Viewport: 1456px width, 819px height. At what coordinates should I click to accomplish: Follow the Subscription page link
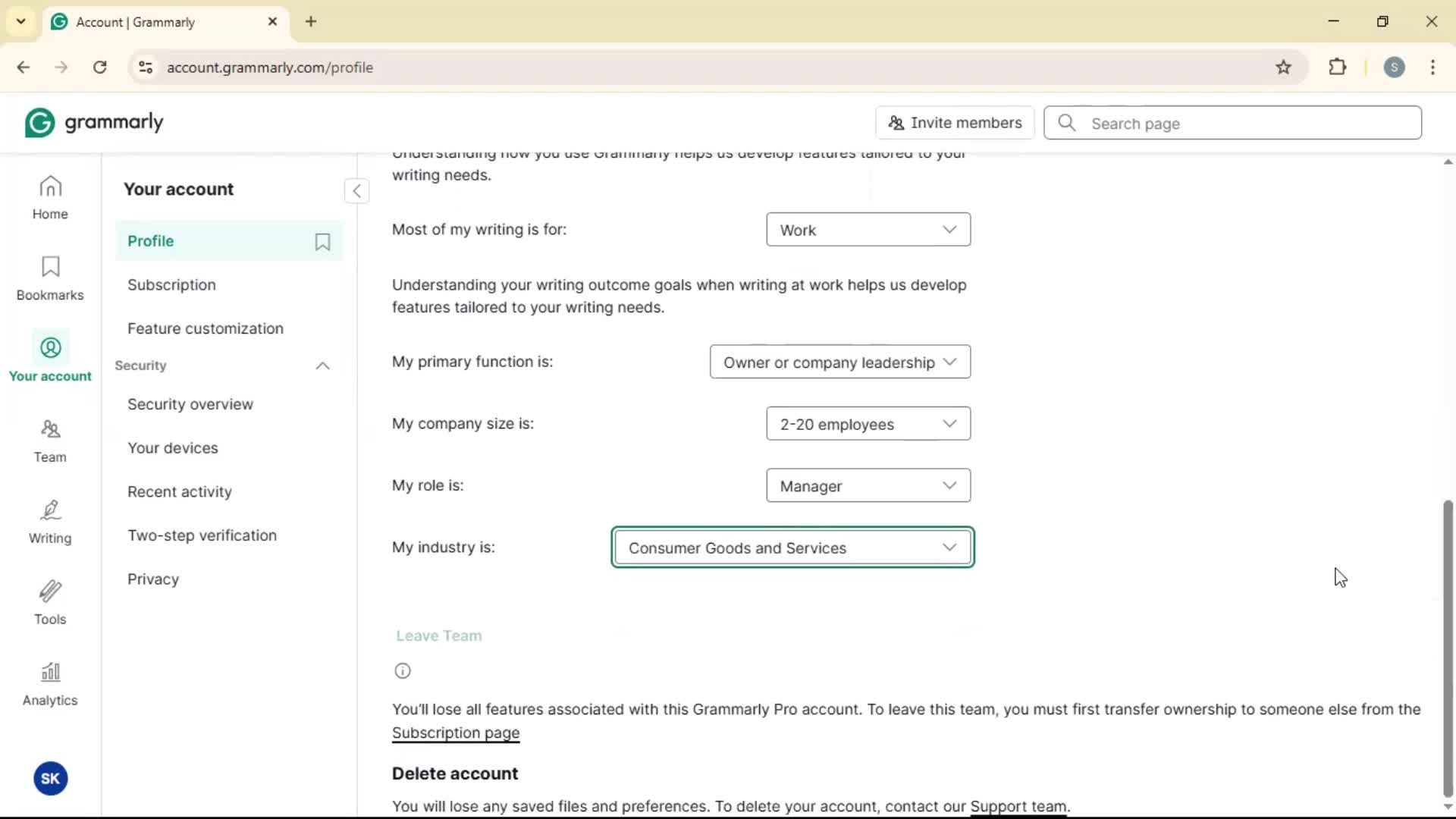(x=455, y=733)
